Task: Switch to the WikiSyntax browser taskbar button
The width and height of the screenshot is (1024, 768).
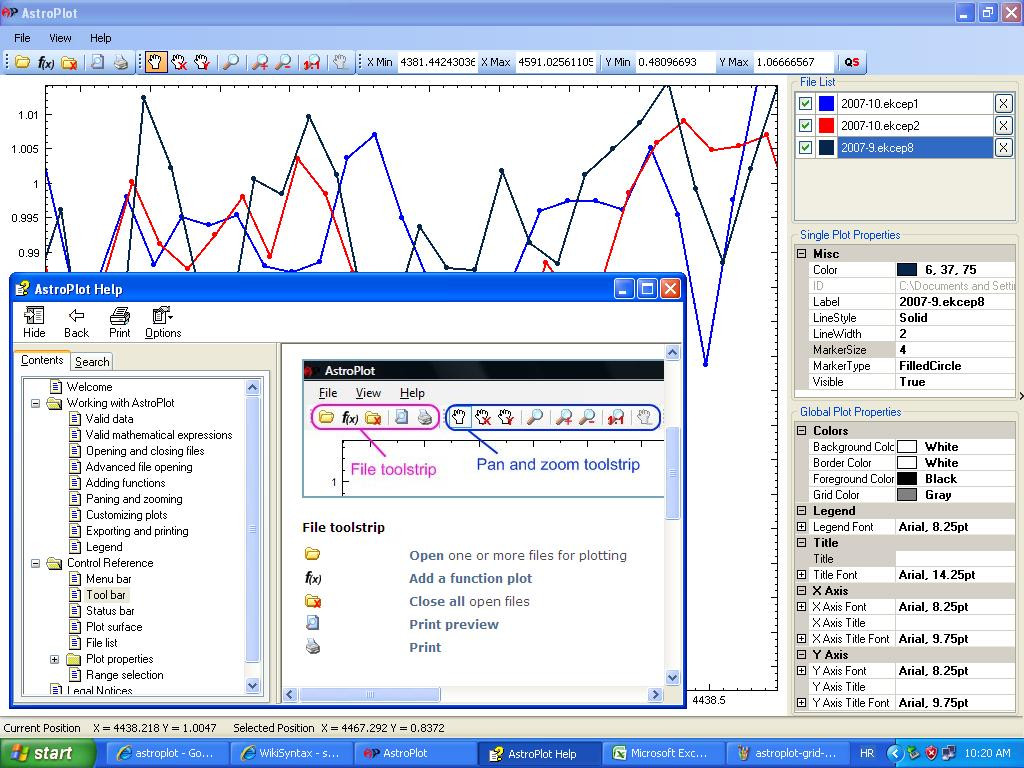Action: pos(291,753)
